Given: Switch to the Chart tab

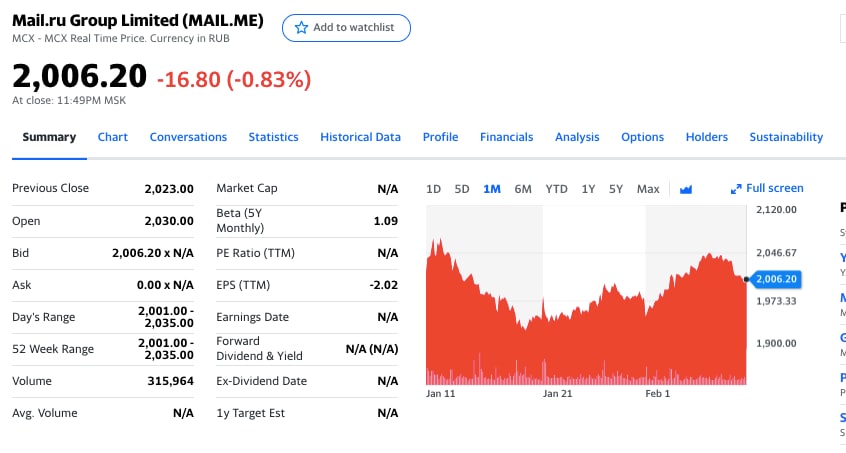Looking at the screenshot, I should [x=113, y=137].
